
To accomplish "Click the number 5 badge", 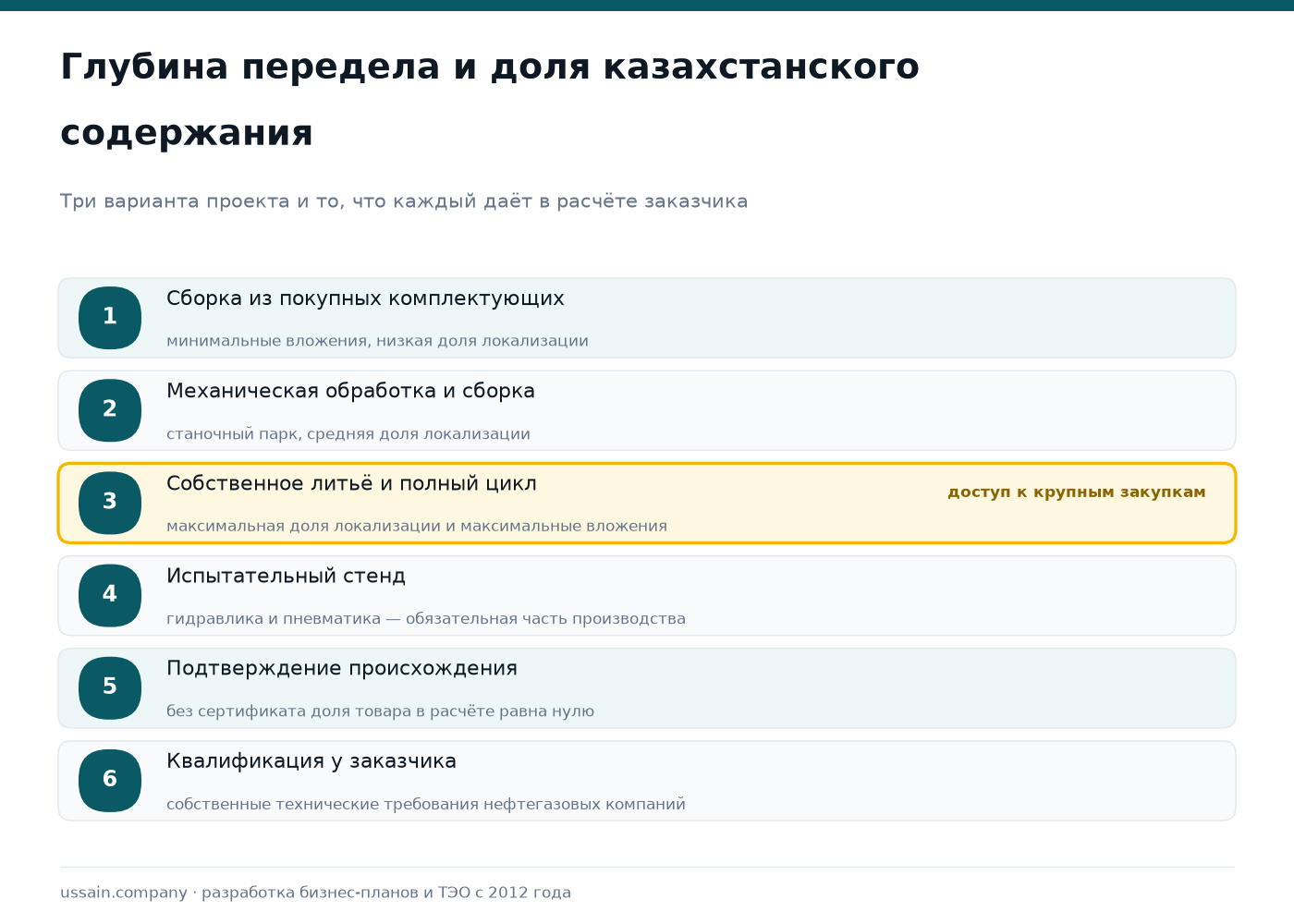I will tap(110, 687).
